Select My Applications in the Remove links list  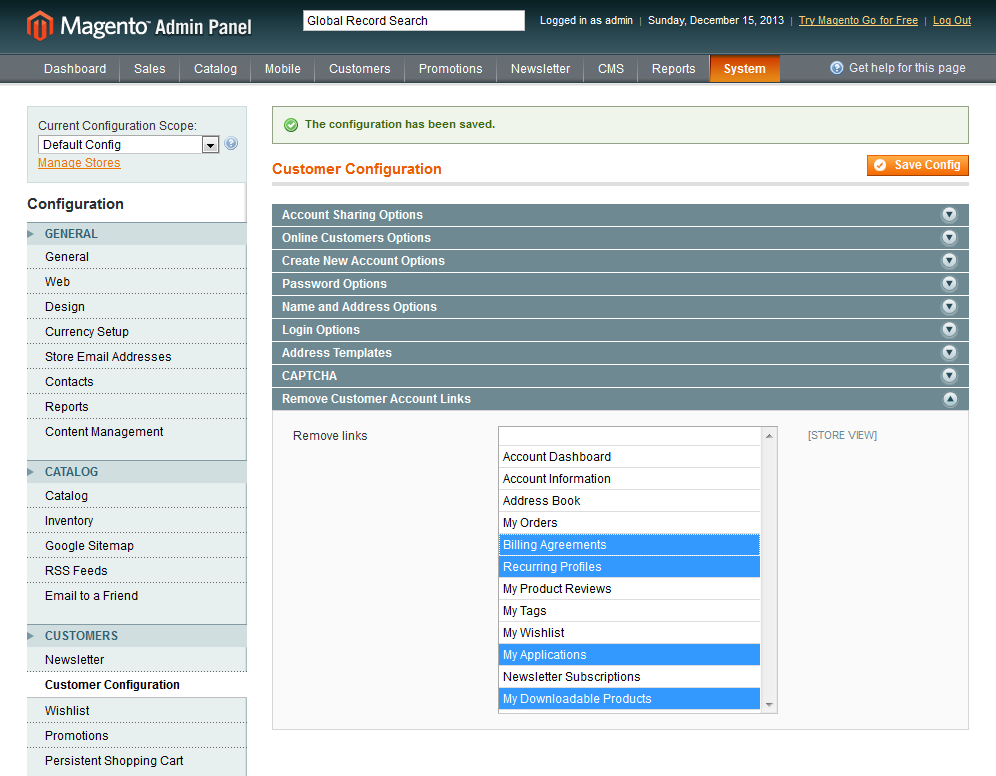point(629,655)
